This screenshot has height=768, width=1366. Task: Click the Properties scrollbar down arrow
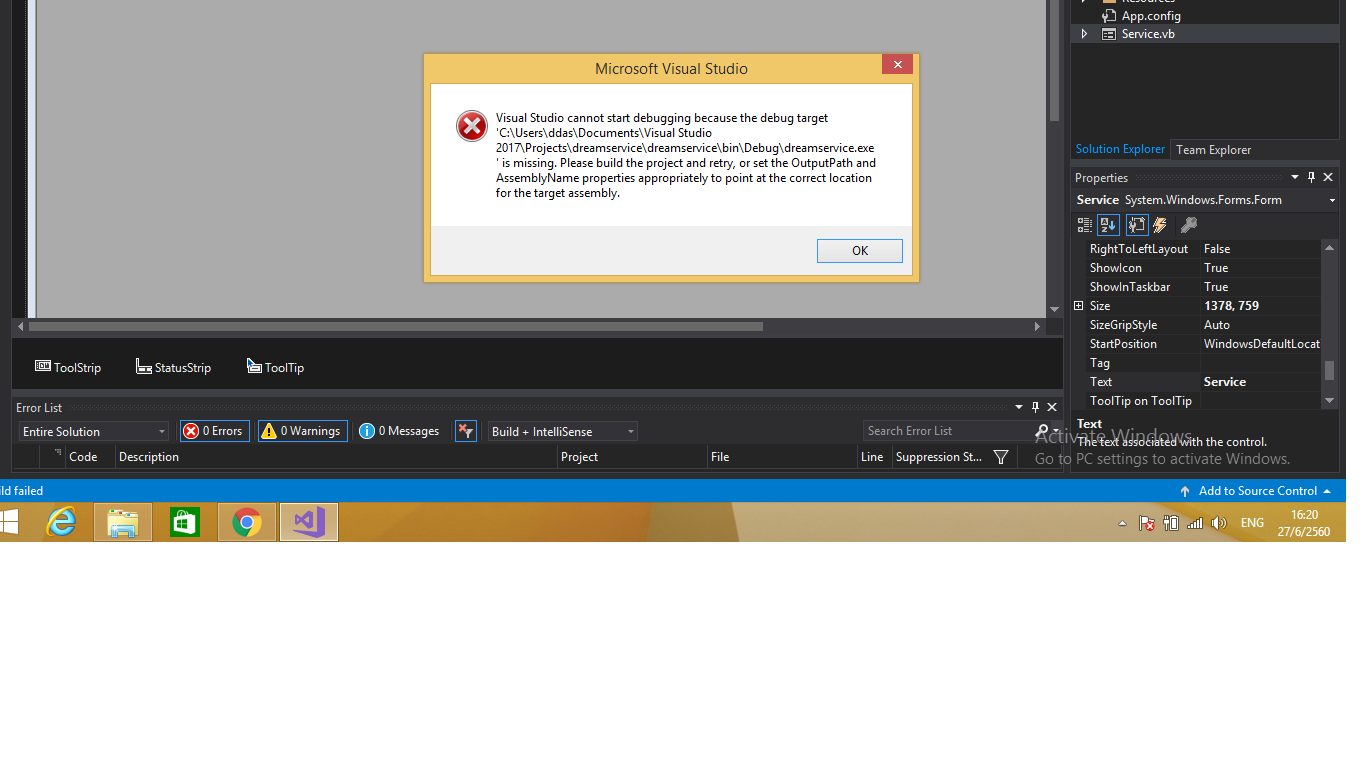(x=1329, y=401)
